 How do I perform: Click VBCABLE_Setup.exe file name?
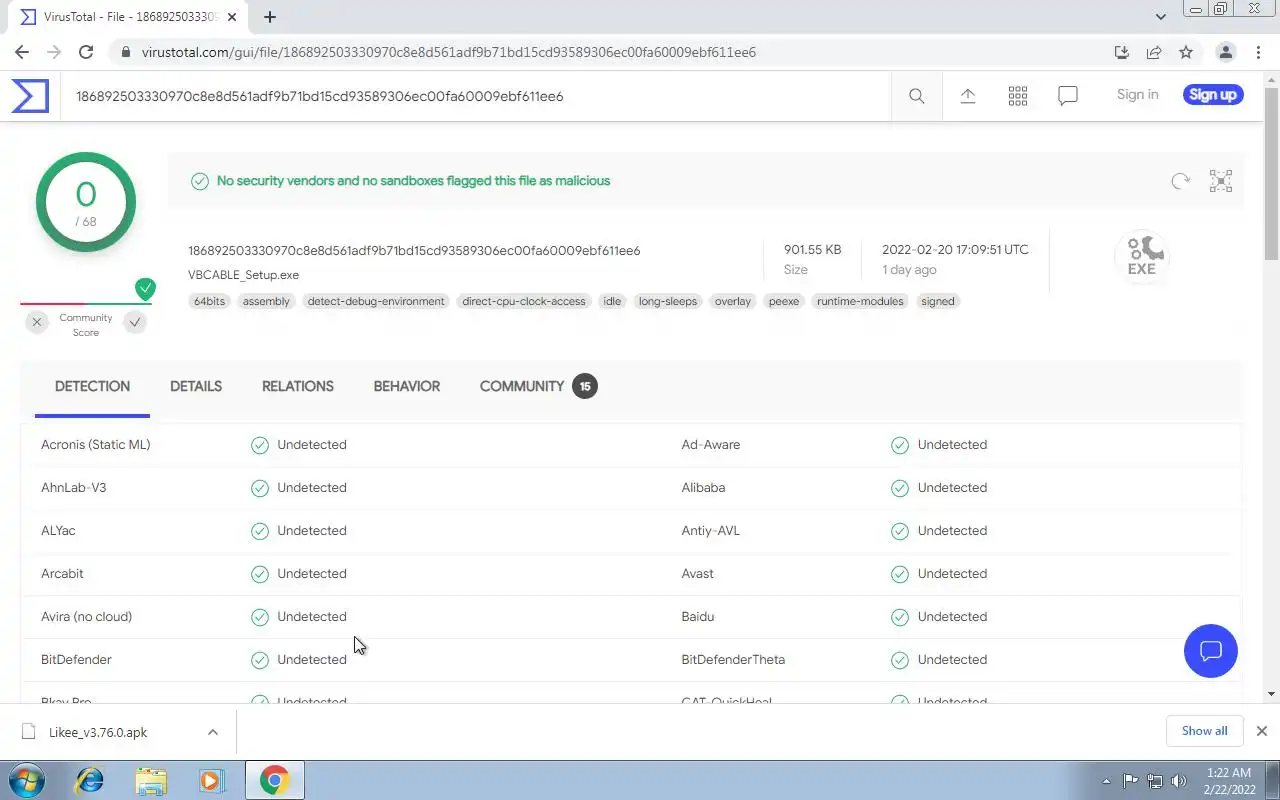(x=243, y=275)
